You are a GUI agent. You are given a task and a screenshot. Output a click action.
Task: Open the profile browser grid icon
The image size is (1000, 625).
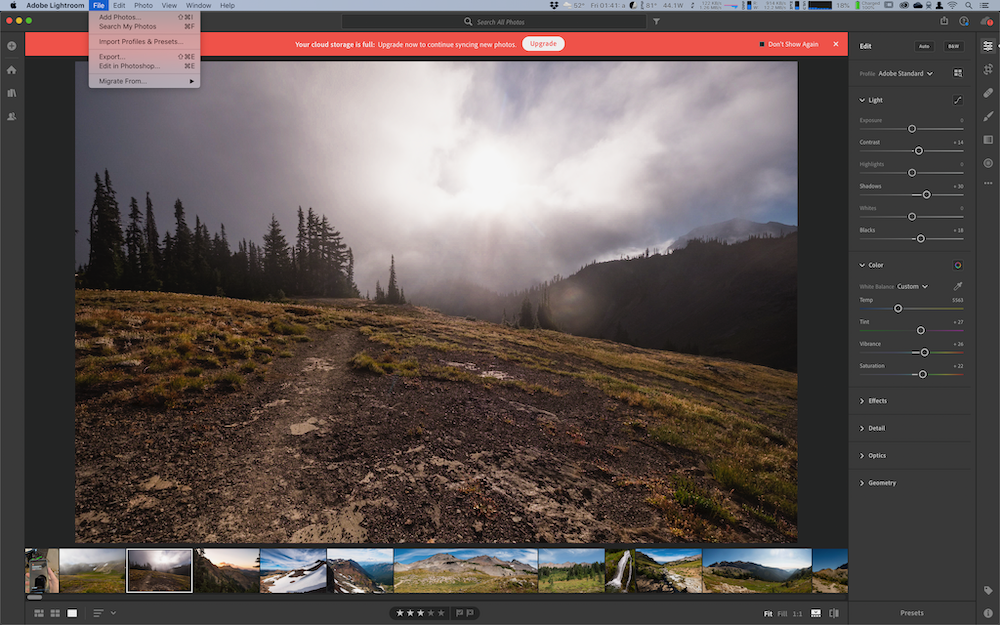pyautogui.click(x=957, y=73)
